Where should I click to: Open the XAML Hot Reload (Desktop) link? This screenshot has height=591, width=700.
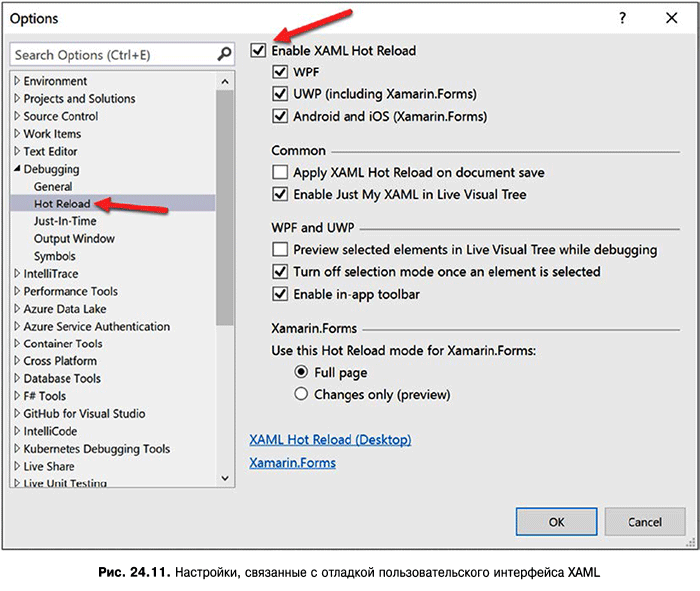[x=329, y=439]
